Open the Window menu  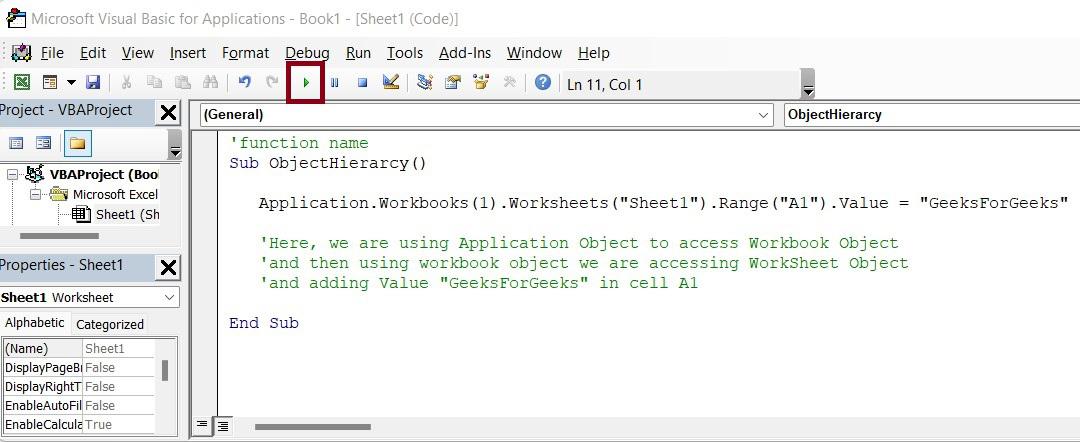(534, 53)
